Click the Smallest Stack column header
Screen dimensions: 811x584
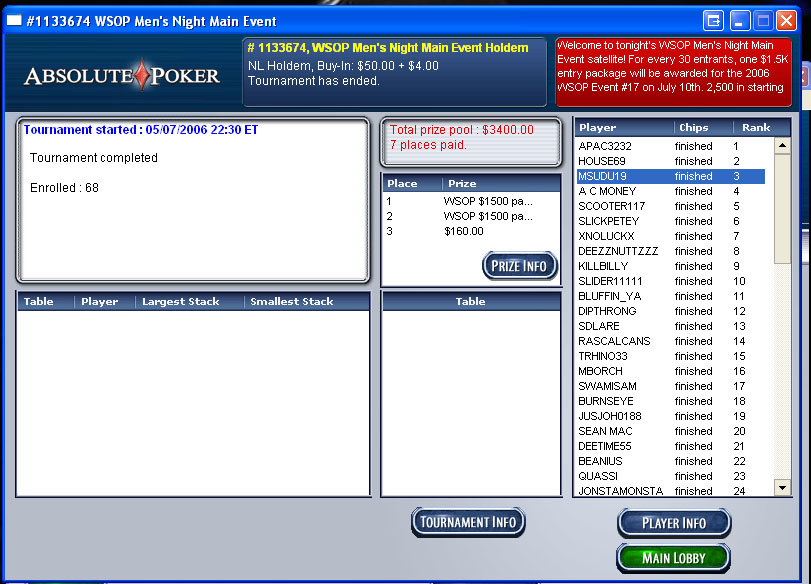(x=306, y=302)
